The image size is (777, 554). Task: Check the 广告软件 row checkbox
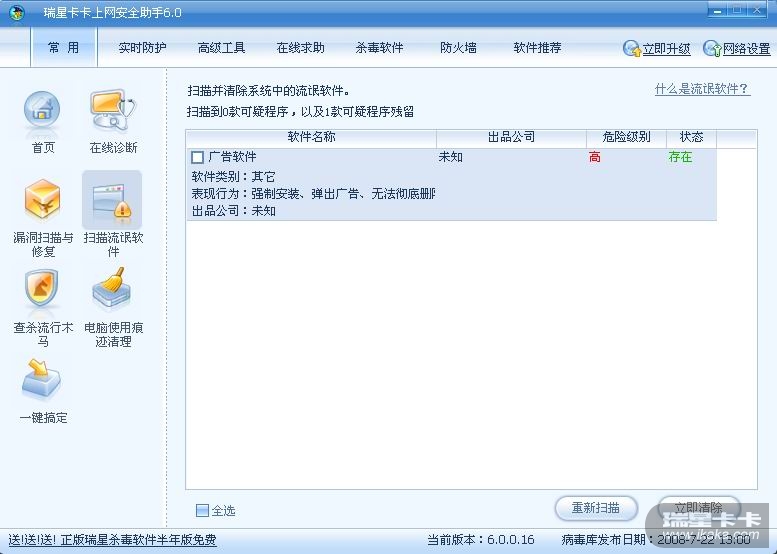(197, 158)
